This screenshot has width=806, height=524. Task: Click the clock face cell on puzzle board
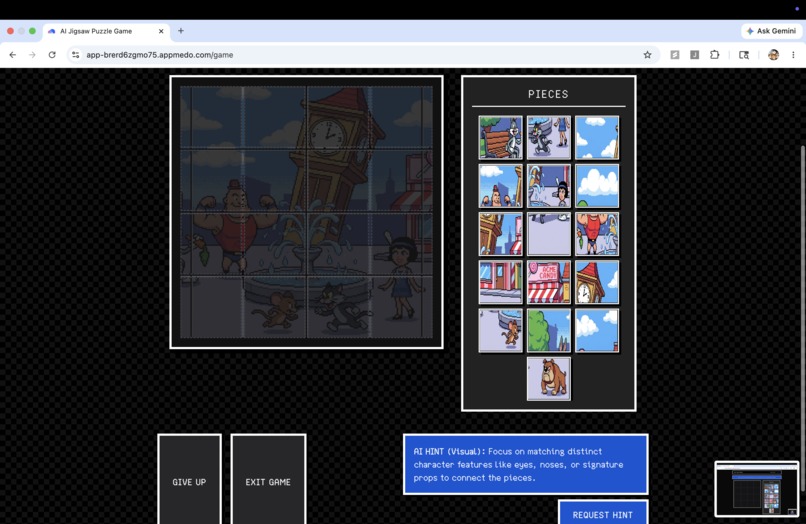pos(338,117)
